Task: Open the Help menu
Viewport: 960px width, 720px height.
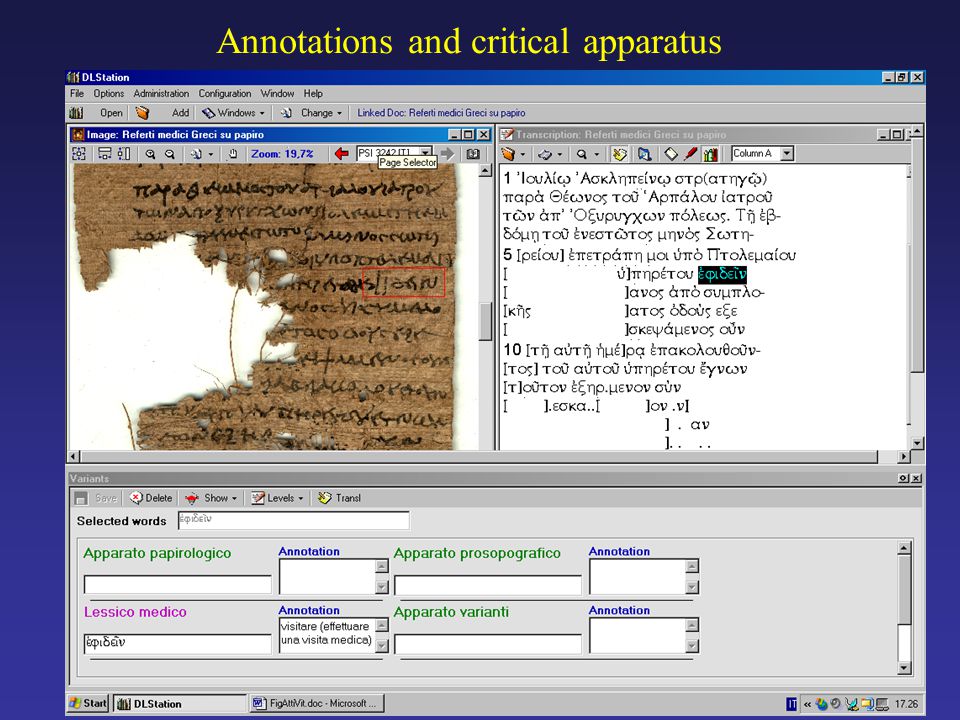Action: tap(313, 94)
